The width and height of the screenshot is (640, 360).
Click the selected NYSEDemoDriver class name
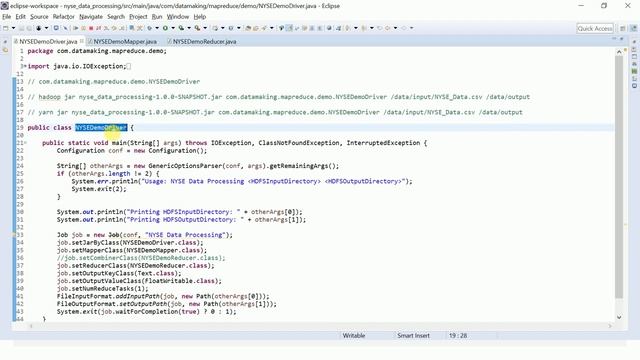click(101, 128)
